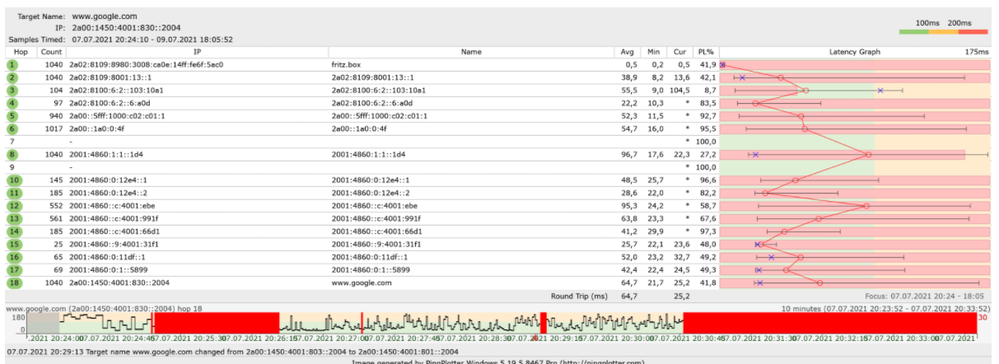
Task: Click the Count column header
Action: 51,52
